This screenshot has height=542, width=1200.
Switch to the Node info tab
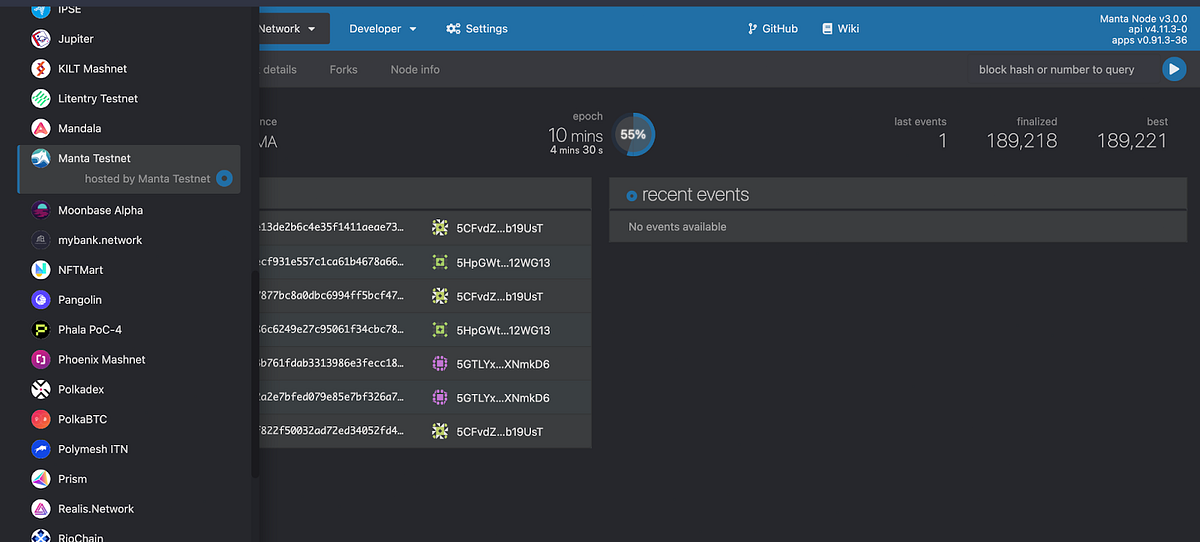point(415,70)
